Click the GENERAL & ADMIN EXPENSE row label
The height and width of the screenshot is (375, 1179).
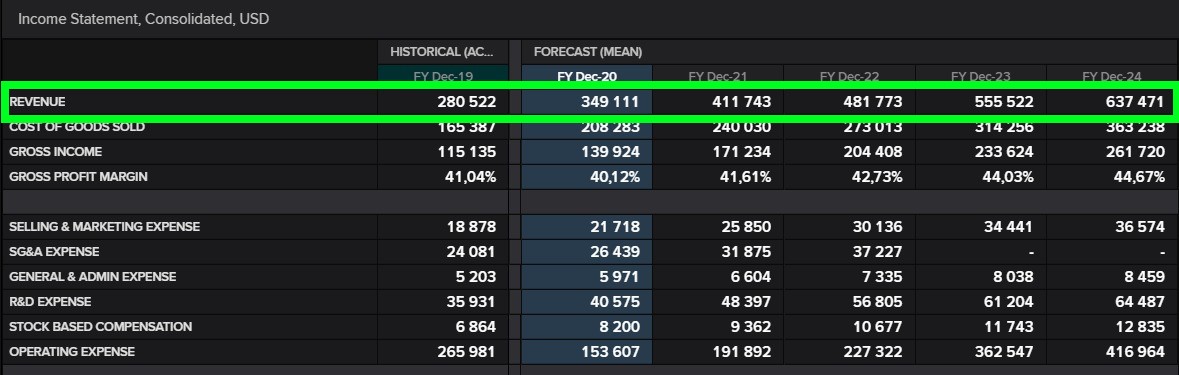tap(92, 277)
